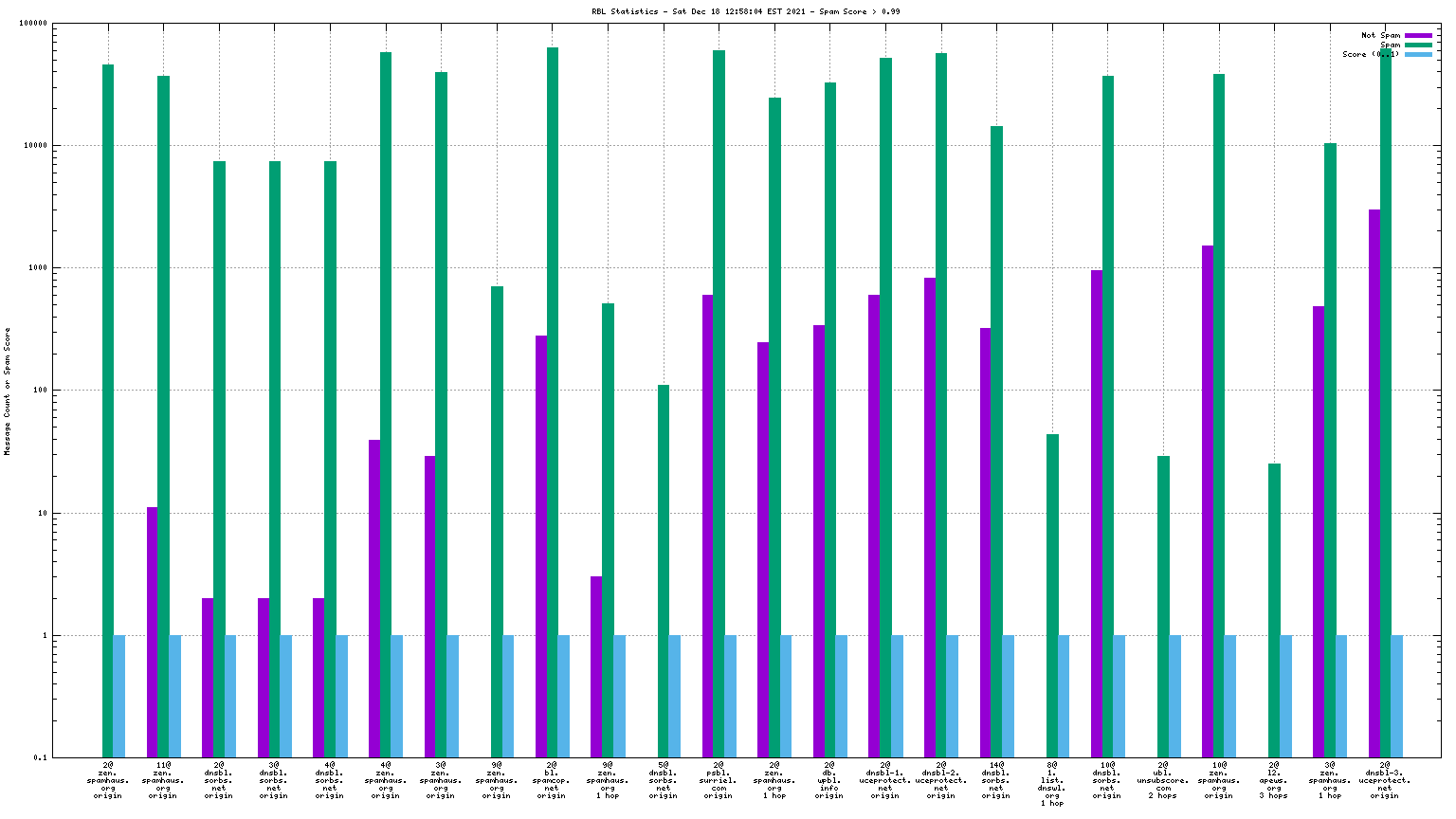Click the 'Message Count or Spam Score' axis label
Screen dimensions: 1456x819
(x=8, y=391)
